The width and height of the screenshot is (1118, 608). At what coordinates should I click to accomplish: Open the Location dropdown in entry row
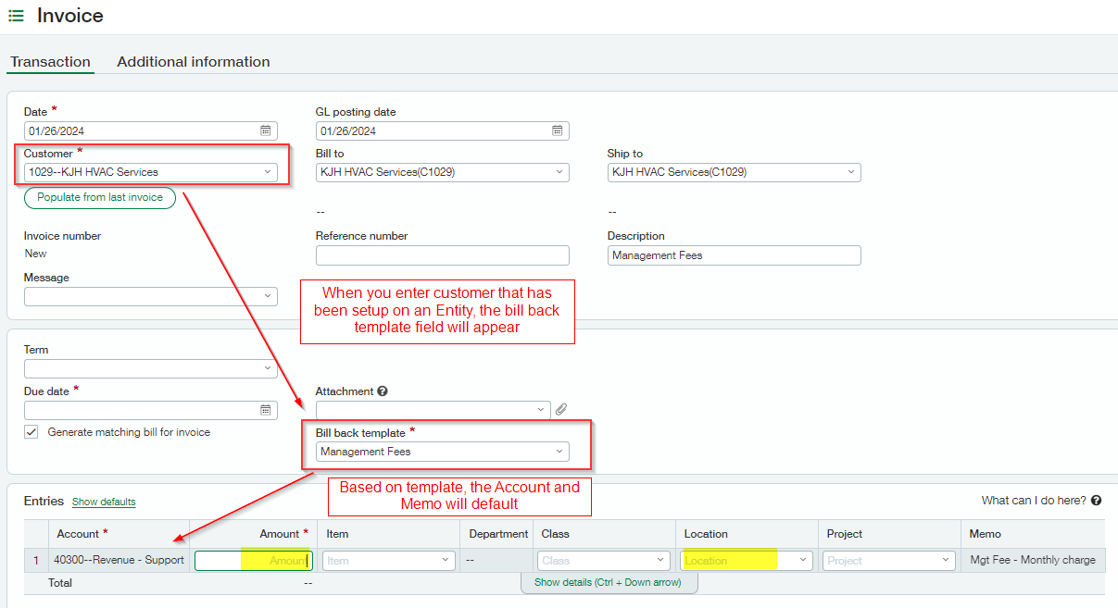pyautogui.click(x=803, y=560)
